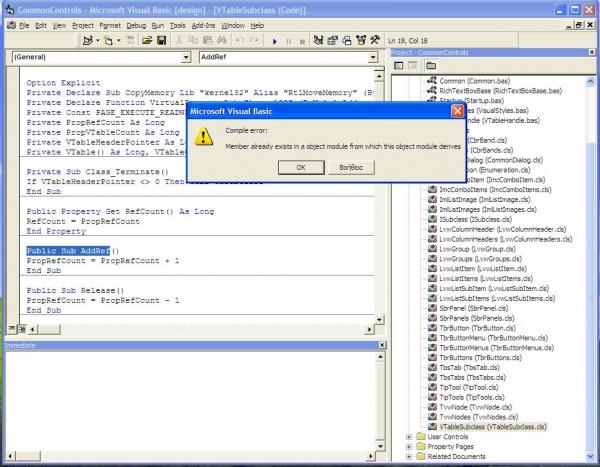This screenshot has width=600, height=467.
Task: Click the Undo toolbar icon
Action: (240, 40)
